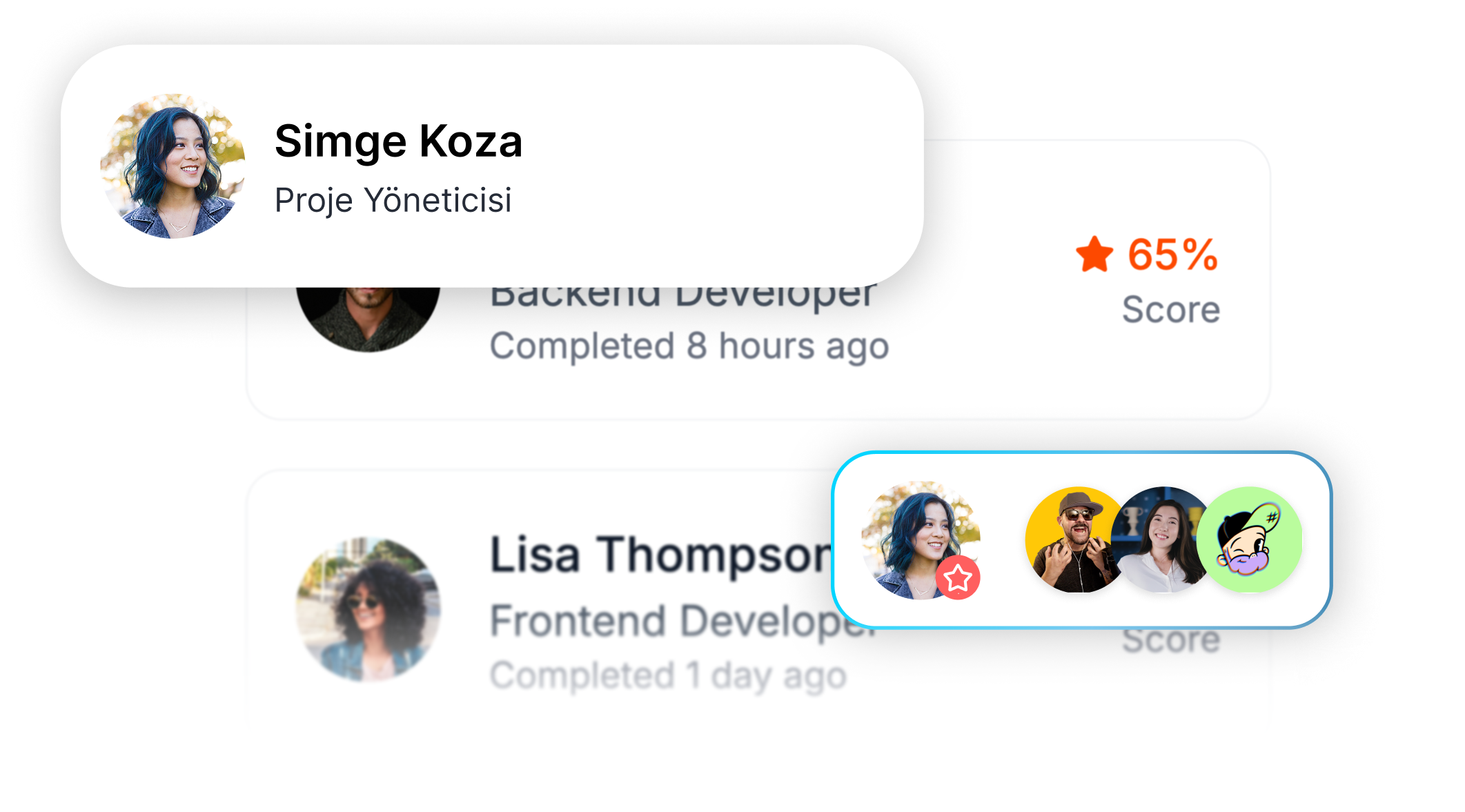This screenshot has height=812, width=1465.
Task: Click the Score label on Lisa's card
Action: [1170, 641]
